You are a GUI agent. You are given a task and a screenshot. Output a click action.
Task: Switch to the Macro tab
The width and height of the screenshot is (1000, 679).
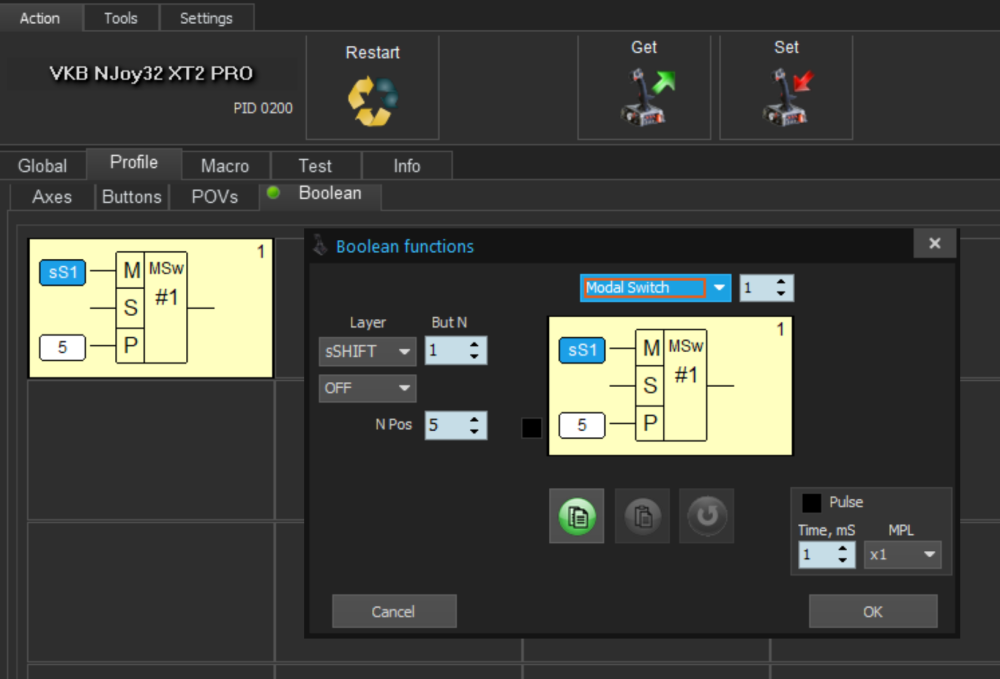[x=224, y=166]
